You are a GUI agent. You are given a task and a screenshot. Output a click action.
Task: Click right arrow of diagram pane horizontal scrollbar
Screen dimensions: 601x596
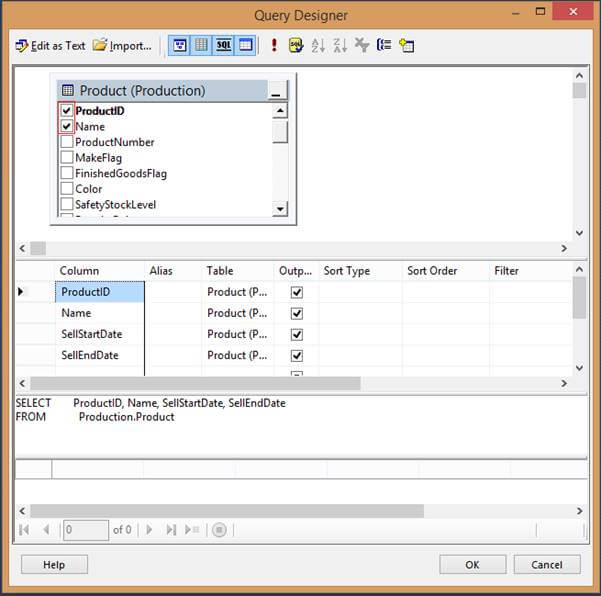pos(564,248)
